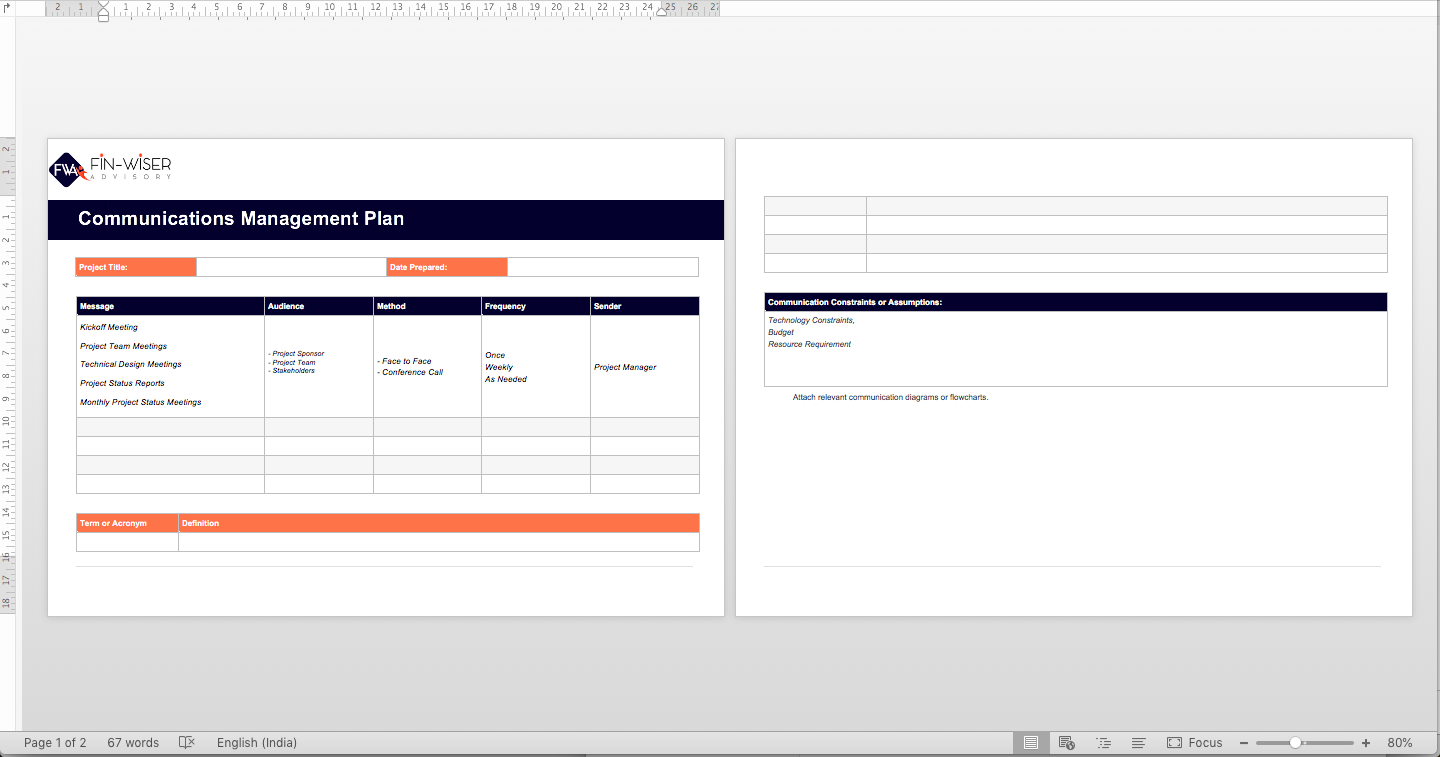Open zoom dialog via 80% label
This screenshot has height=757, width=1440.
pos(1400,743)
